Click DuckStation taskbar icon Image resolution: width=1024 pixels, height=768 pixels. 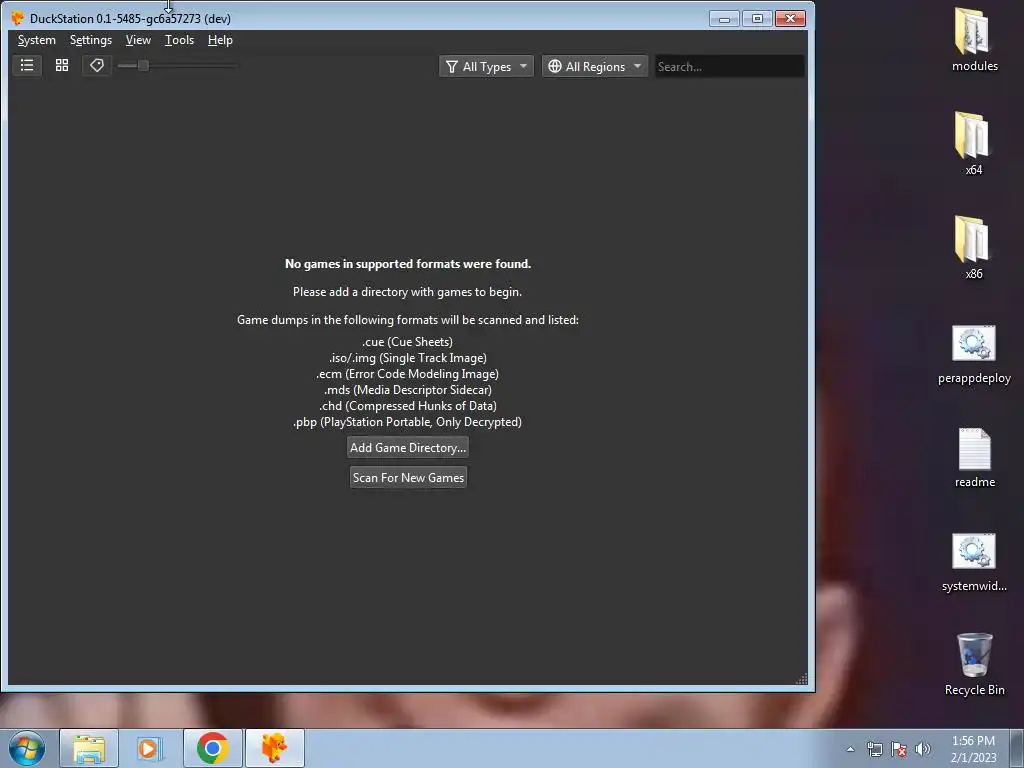[274, 748]
